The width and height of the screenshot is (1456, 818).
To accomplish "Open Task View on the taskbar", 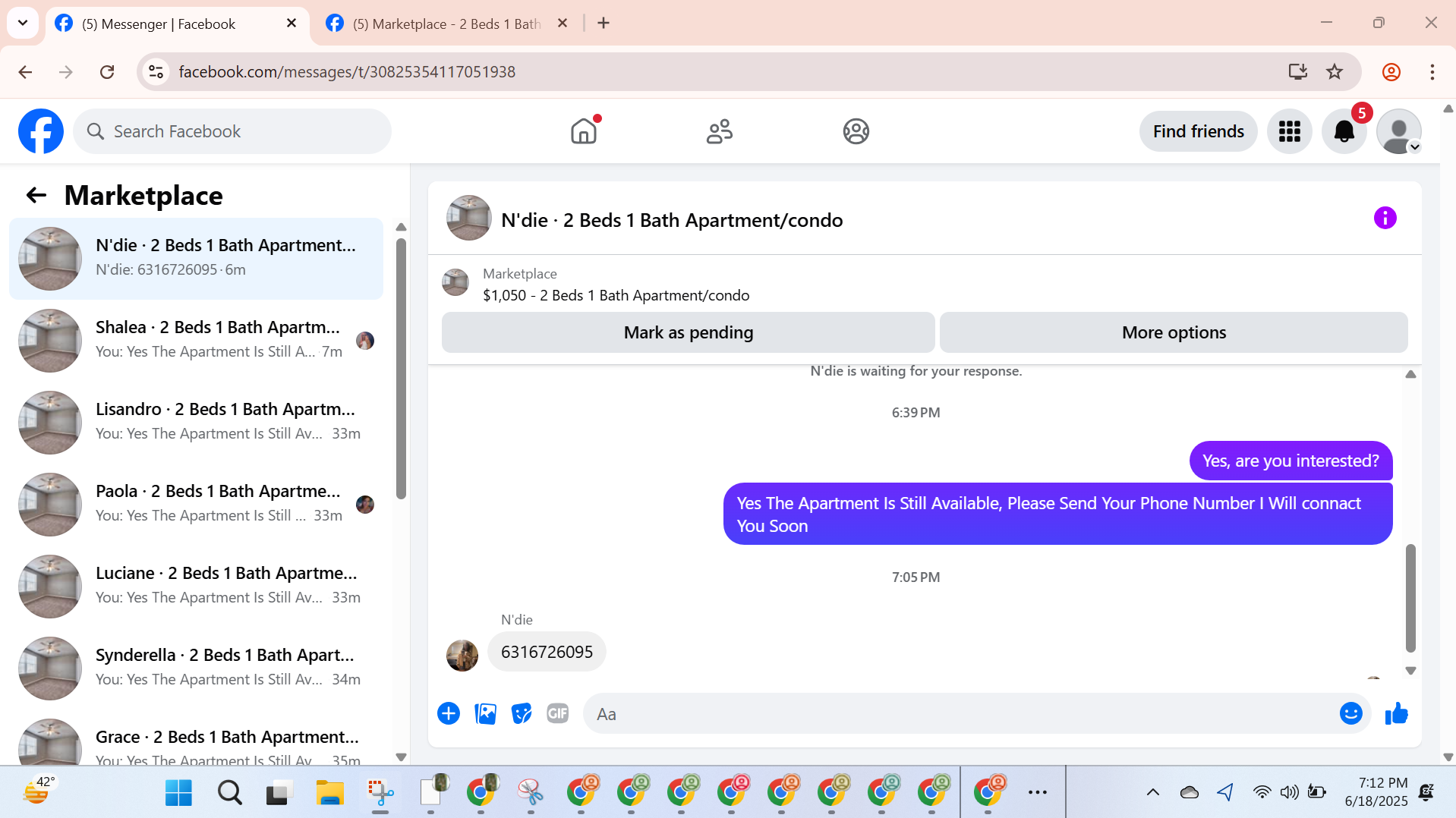I will [279, 793].
